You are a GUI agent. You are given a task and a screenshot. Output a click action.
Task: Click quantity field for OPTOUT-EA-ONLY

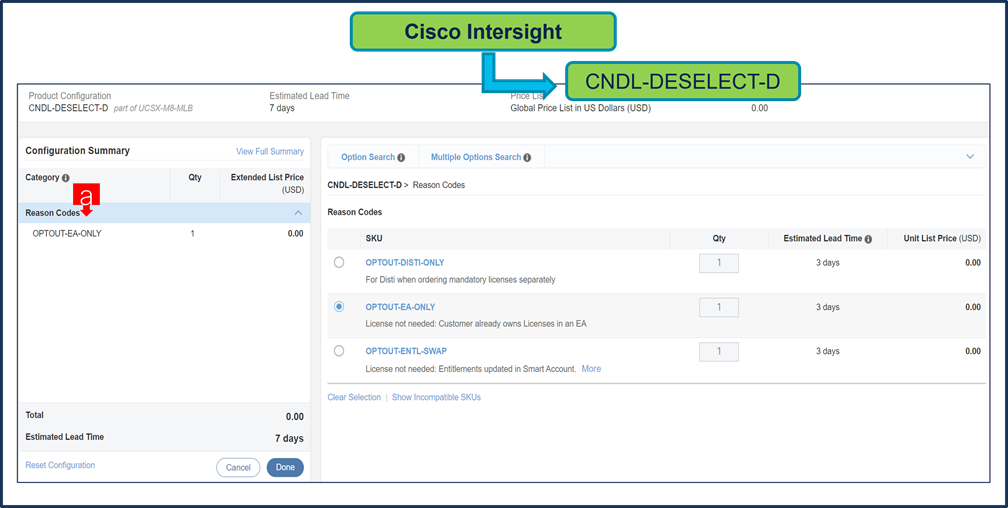coord(719,307)
